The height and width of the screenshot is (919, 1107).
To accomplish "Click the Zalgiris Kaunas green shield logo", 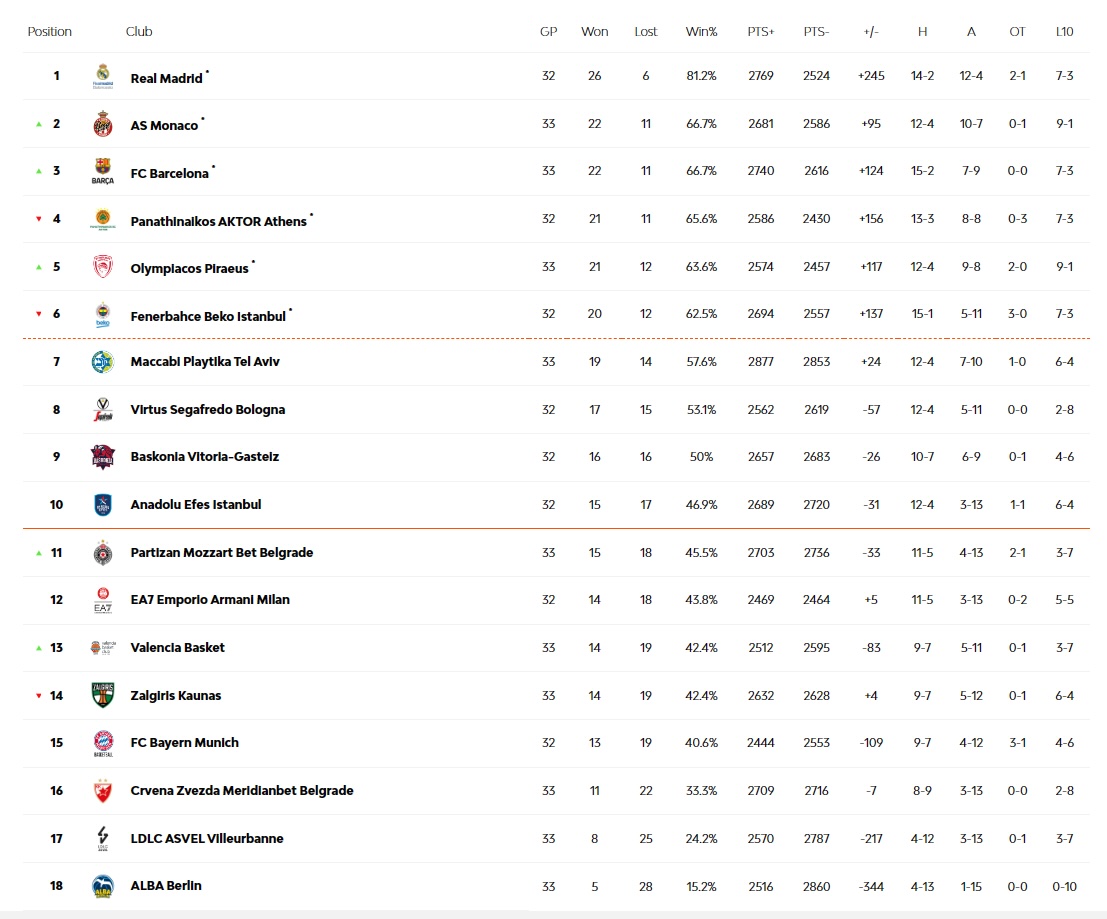I will 103,695.
